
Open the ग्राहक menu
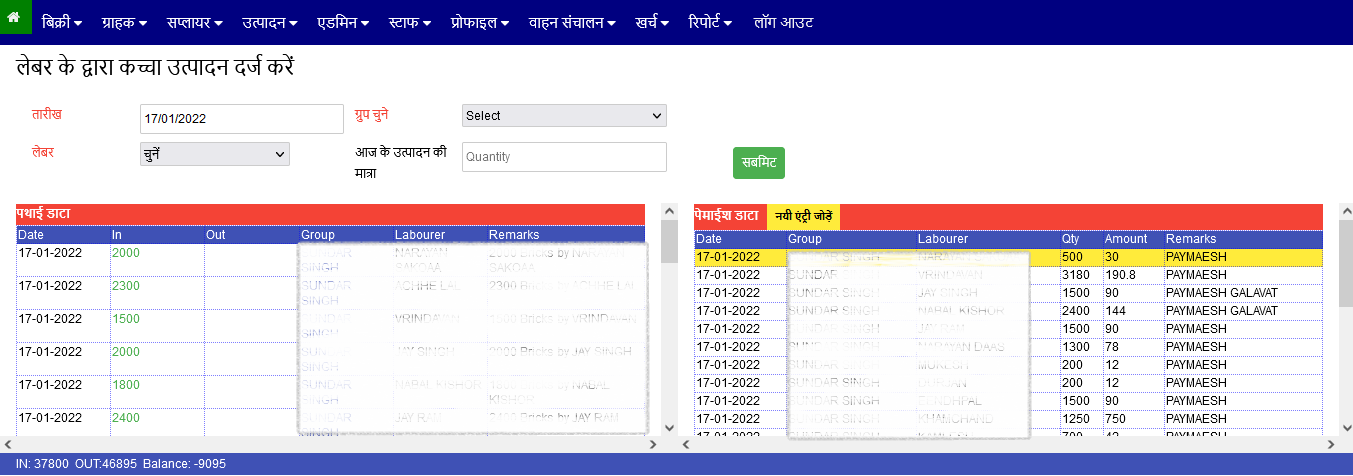point(125,22)
